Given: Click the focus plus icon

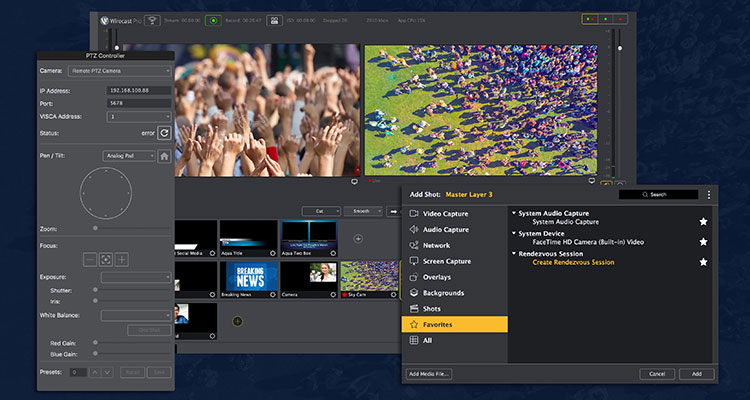Looking at the screenshot, I should click(122, 259).
